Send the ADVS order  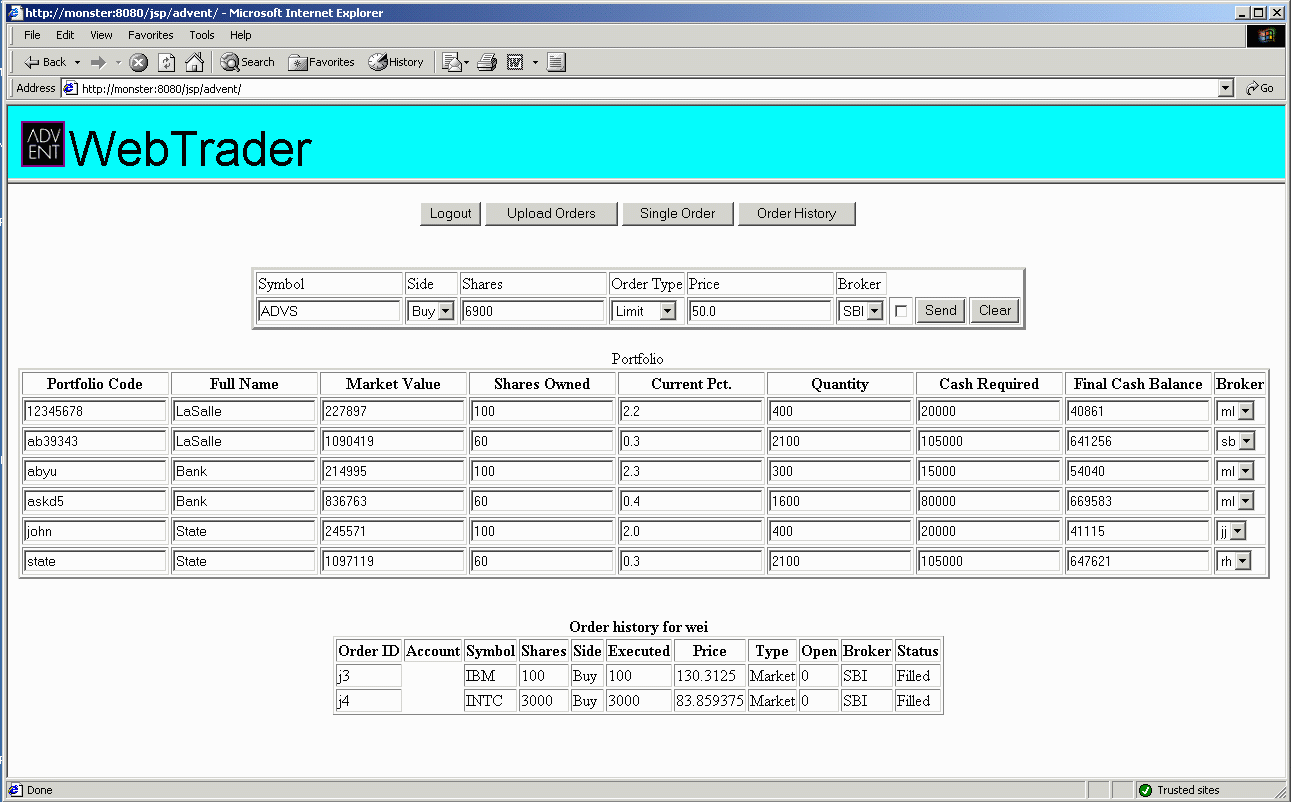tap(940, 310)
